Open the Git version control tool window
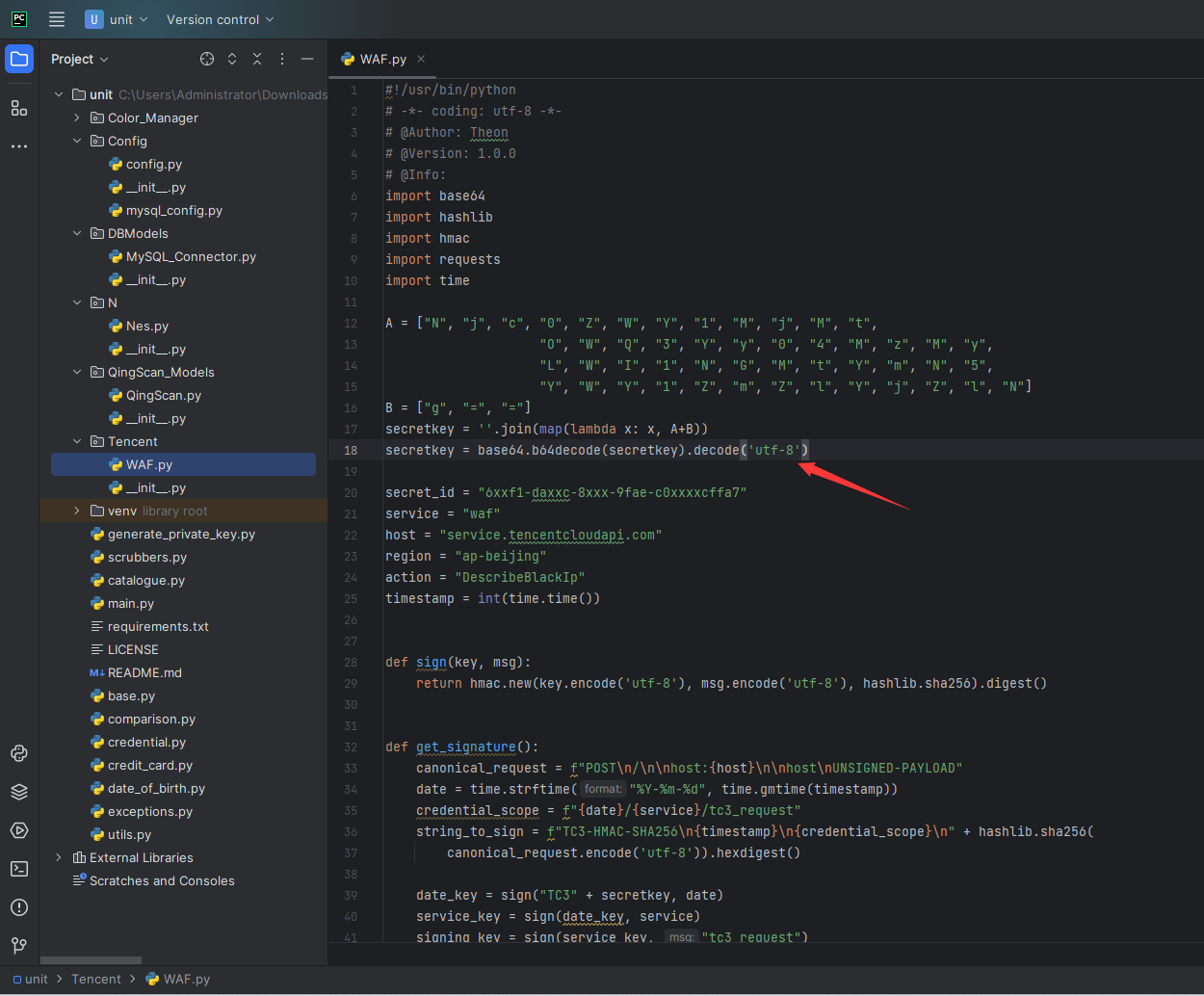1204x996 pixels. 19,946
